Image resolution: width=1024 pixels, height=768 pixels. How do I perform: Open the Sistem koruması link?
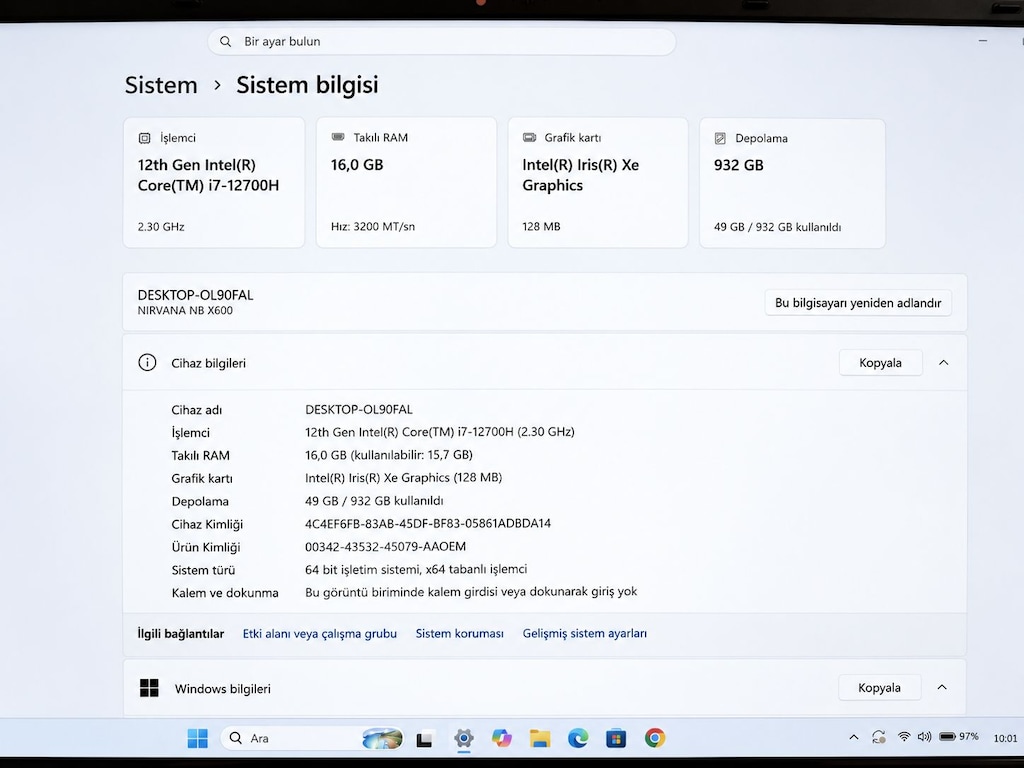click(460, 633)
